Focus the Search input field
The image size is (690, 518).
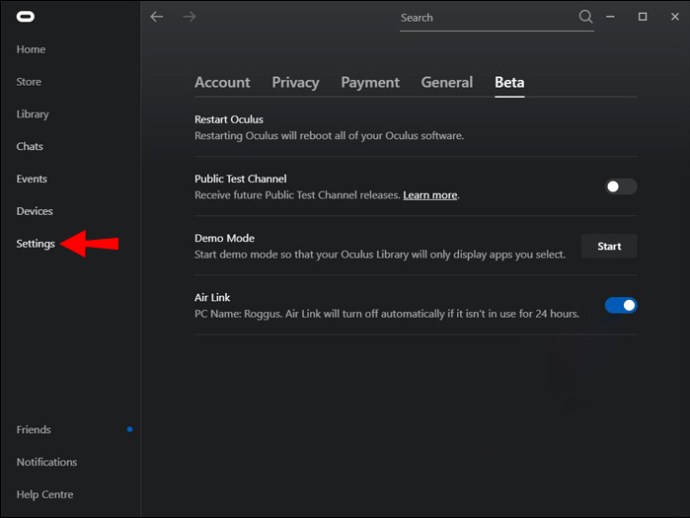488,18
